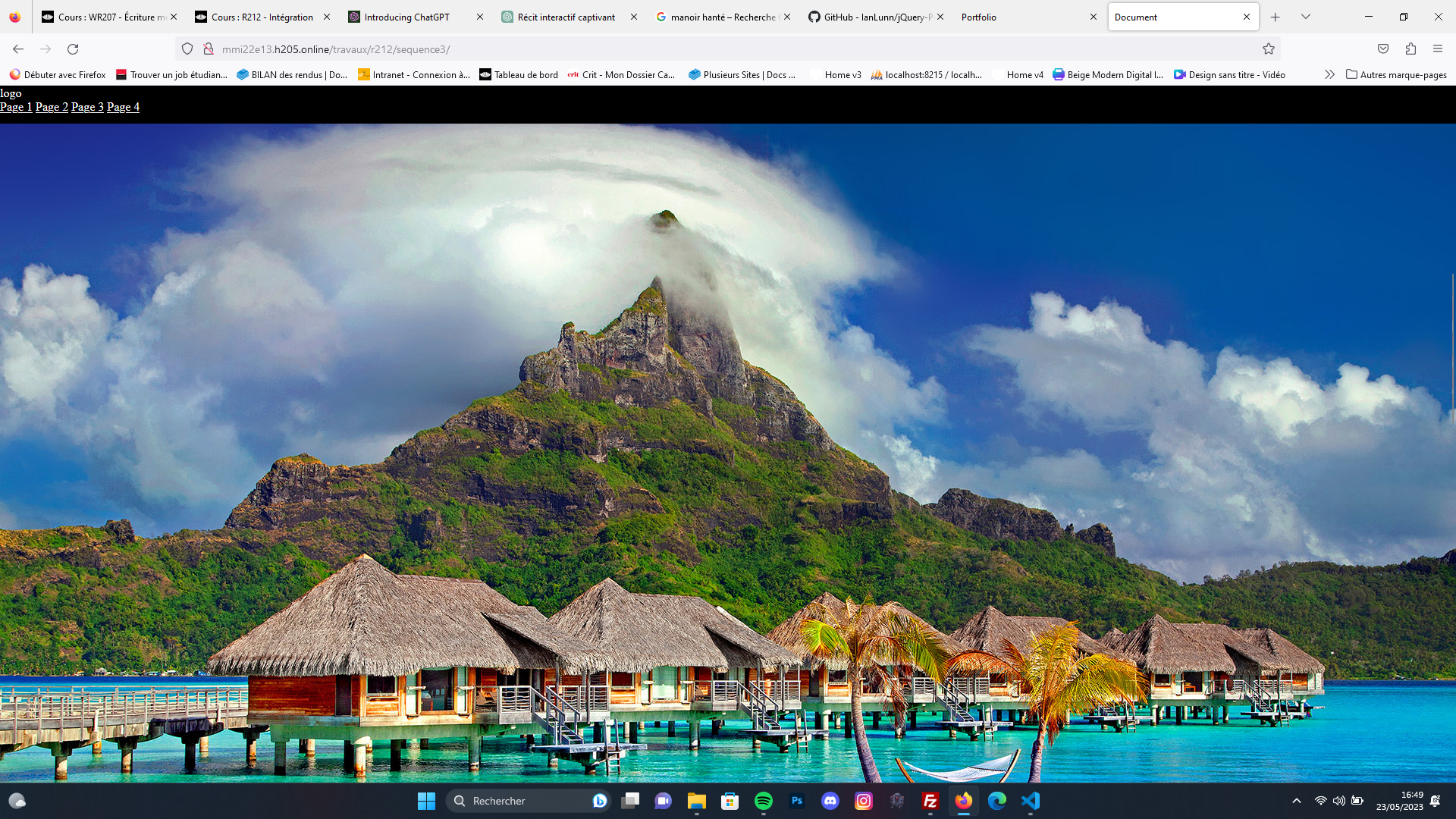Click the back navigation arrow
The height and width of the screenshot is (819, 1456).
click(x=18, y=49)
